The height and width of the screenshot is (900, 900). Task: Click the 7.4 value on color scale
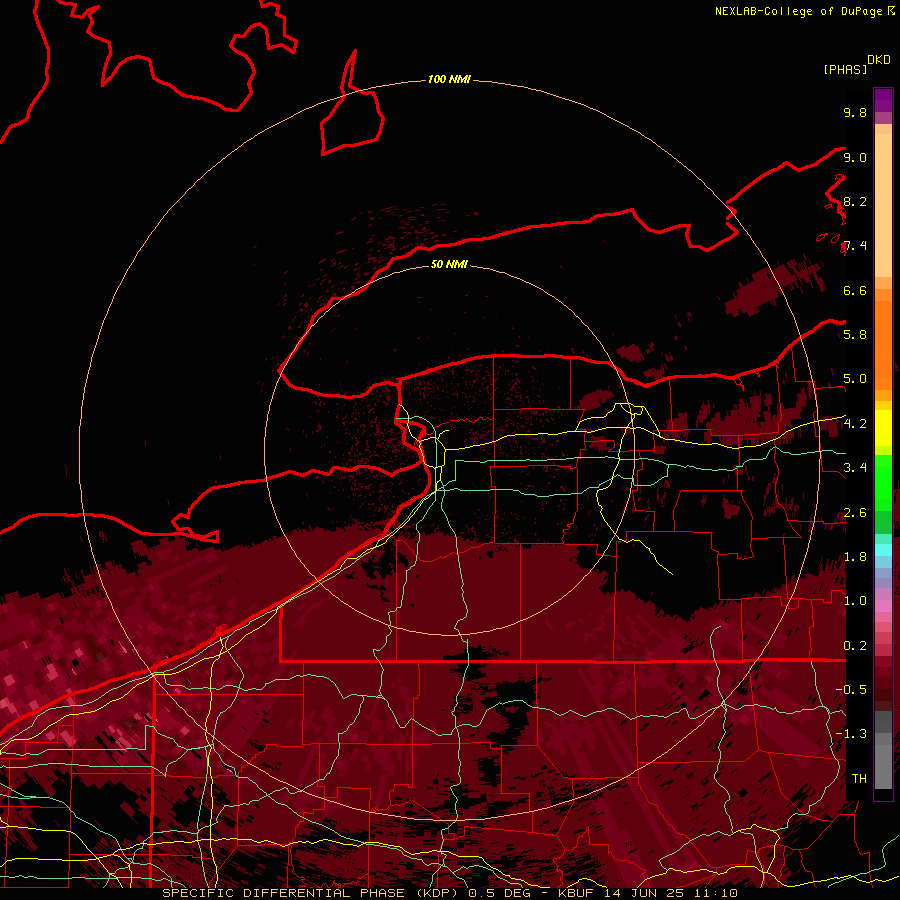tap(855, 246)
